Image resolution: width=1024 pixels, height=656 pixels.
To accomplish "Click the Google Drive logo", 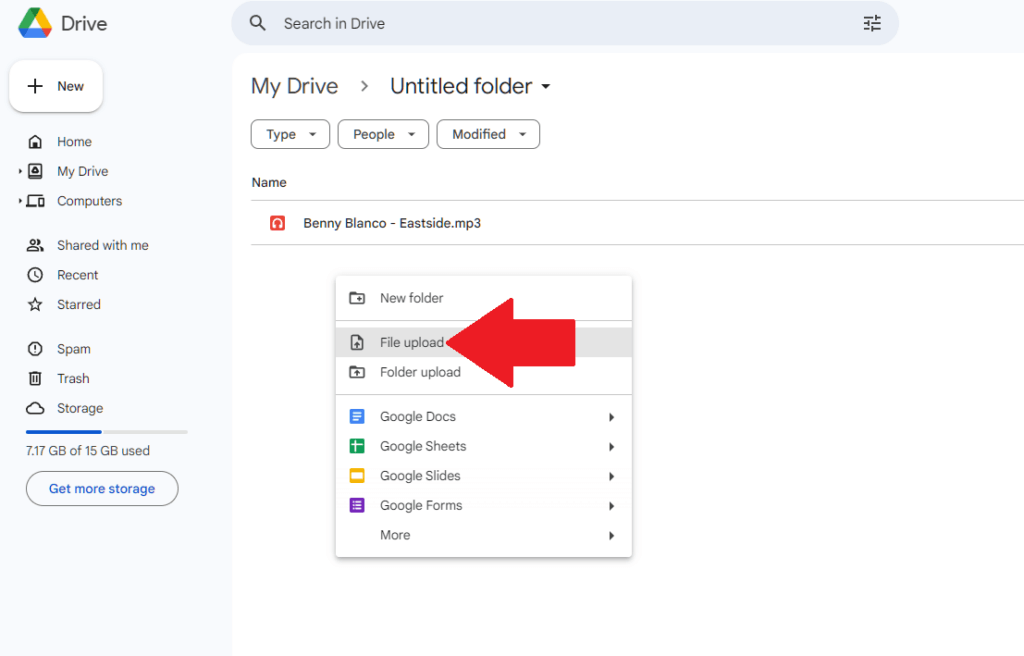I will click(35, 24).
